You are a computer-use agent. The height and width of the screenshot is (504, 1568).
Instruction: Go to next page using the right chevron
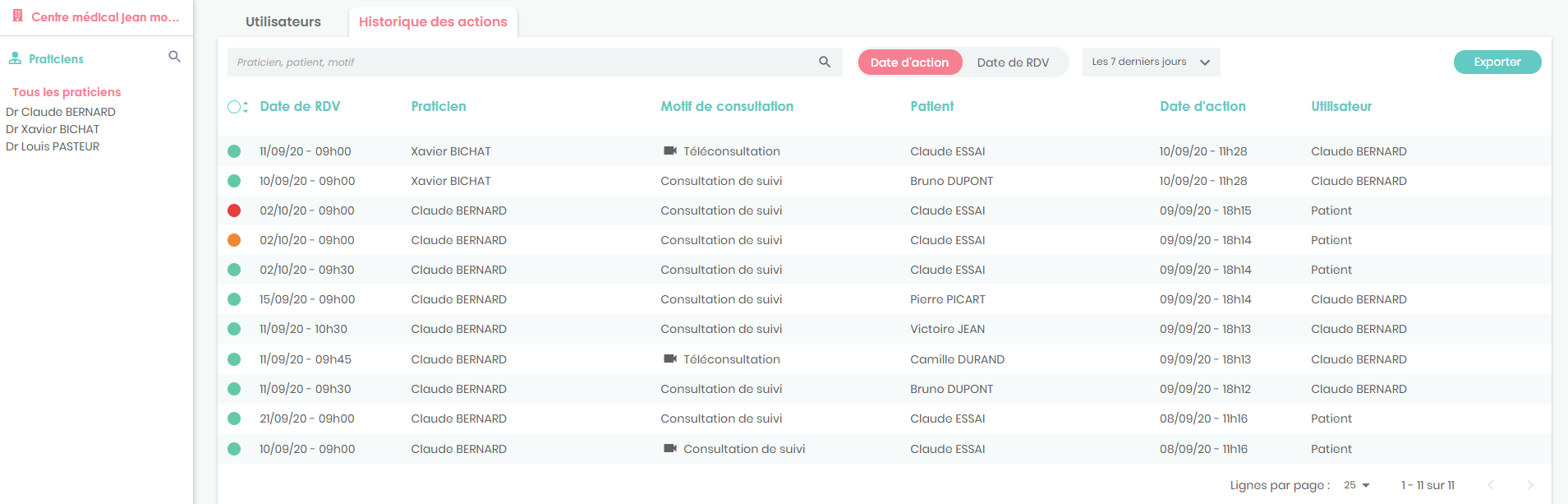click(1529, 485)
